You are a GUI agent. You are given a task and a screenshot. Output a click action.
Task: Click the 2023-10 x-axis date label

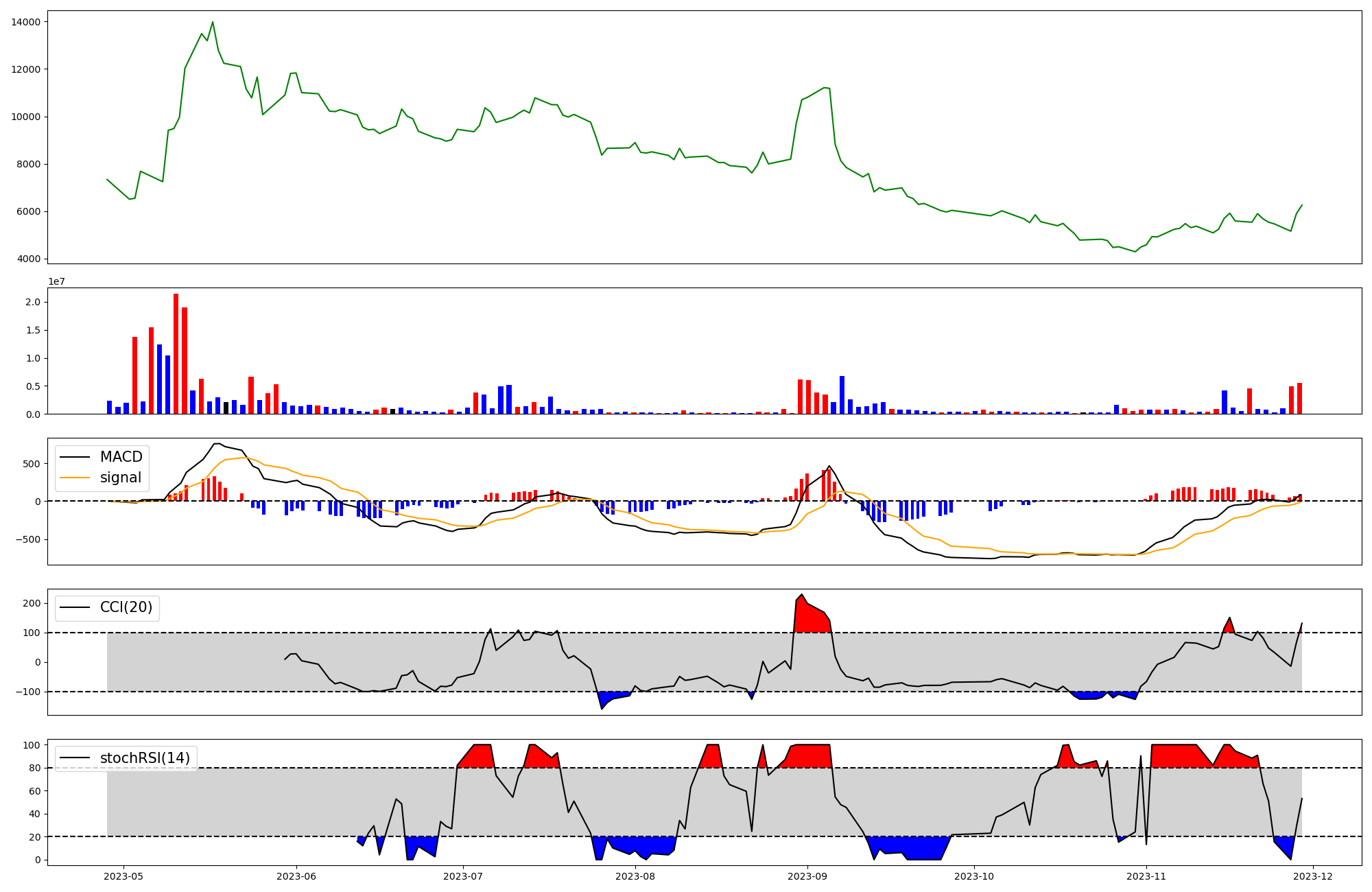(974, 876)
